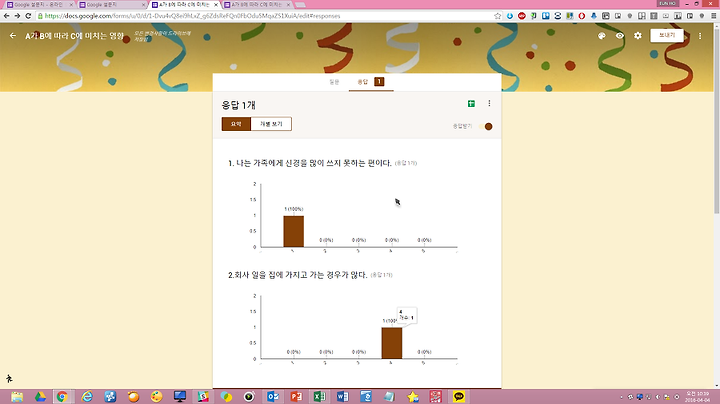This screenshot has height=404, width=720.
Task: Click the yellow star taskbar icon
Action: click(x=412, y=396)
